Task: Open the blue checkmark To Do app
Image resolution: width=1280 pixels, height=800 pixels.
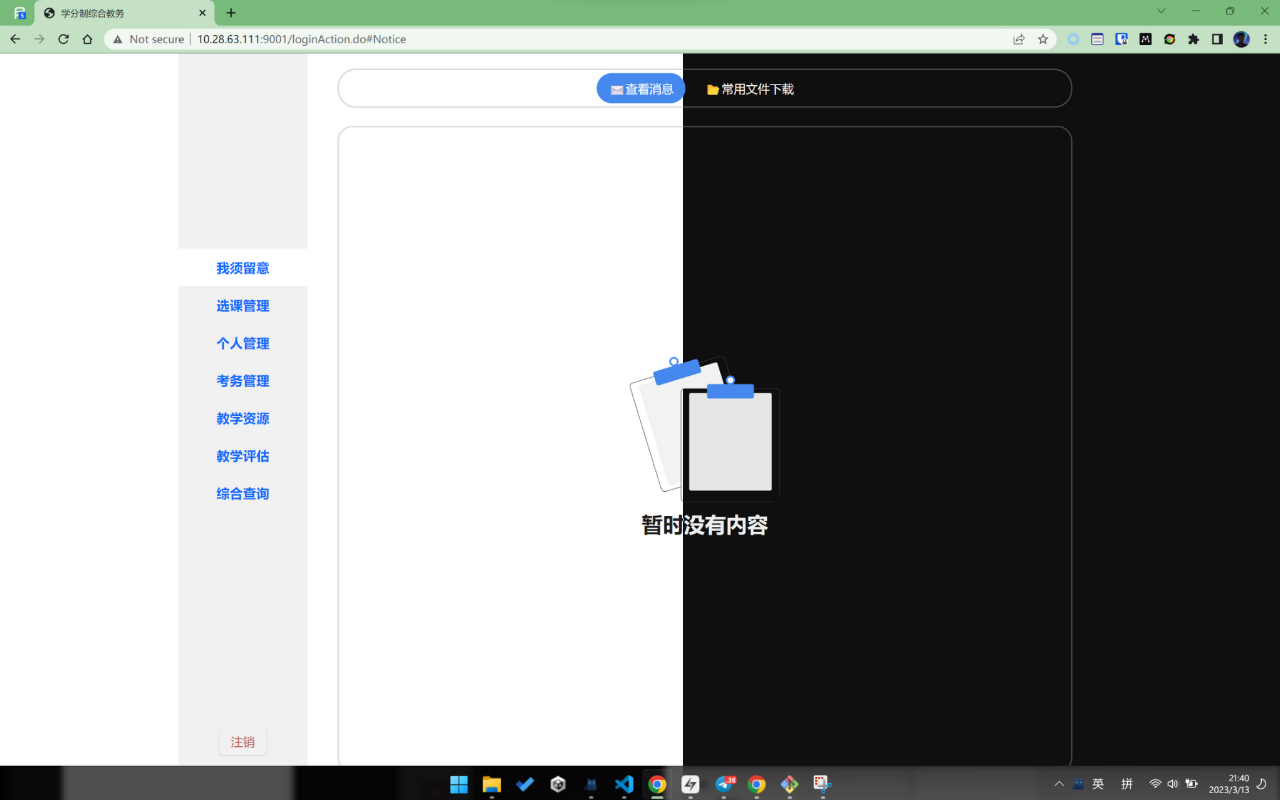Action: point(525,784)
